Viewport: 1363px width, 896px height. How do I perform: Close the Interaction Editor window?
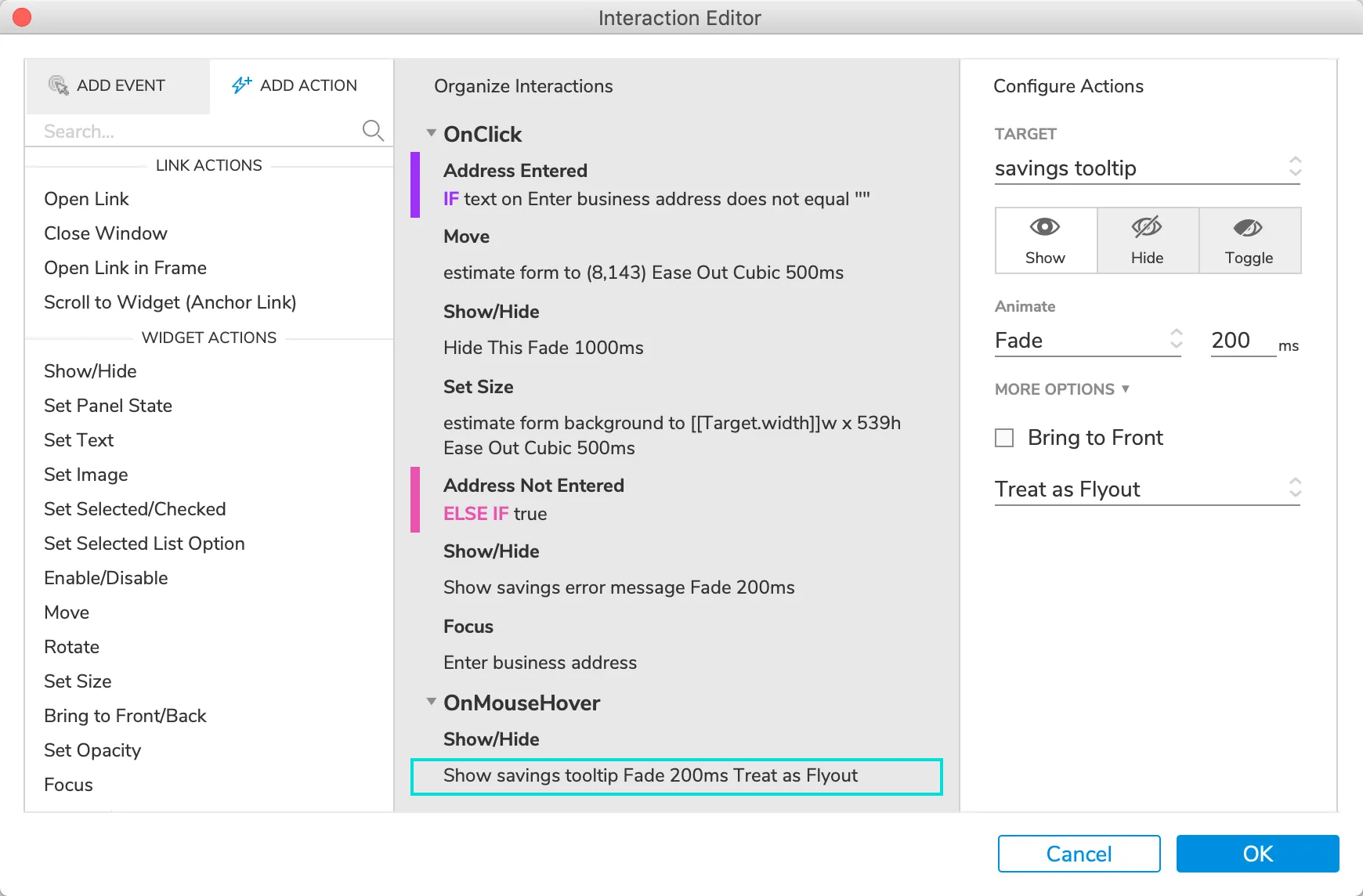[22, 17]
